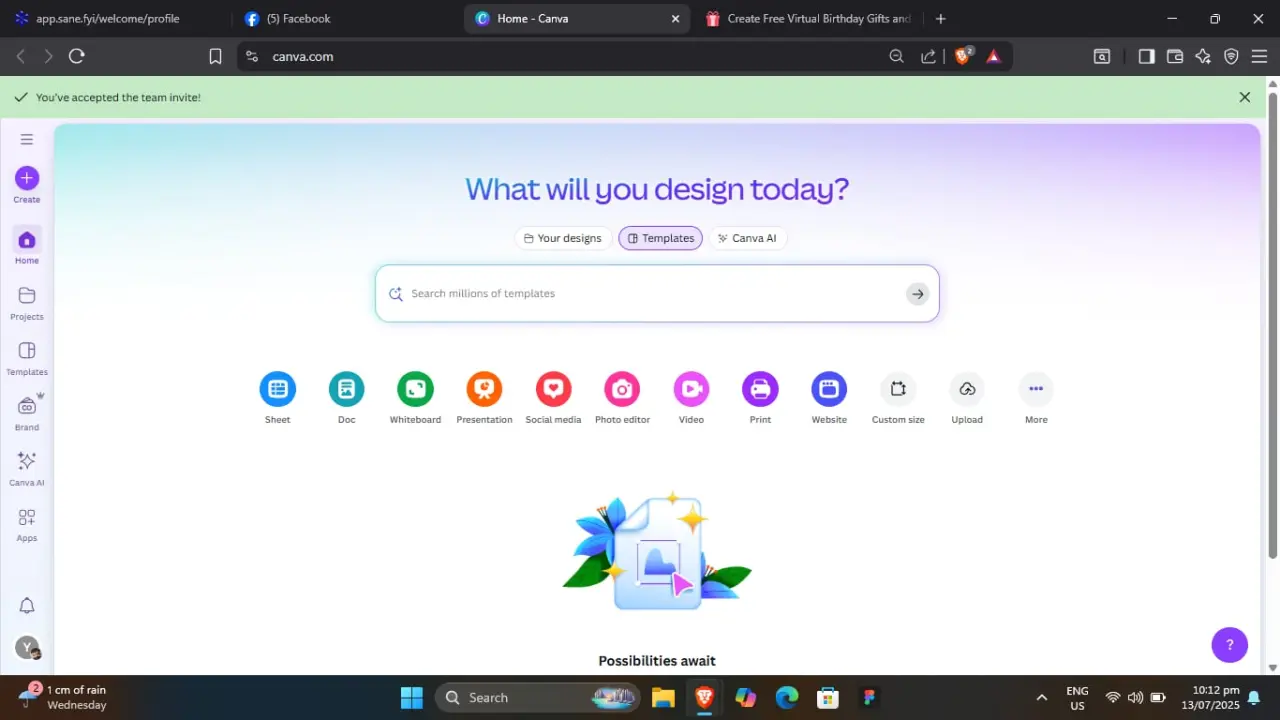This screenshot has height=720, width=1280.
Task: Open Figma from the taskbar
Action: coord(868,697)
